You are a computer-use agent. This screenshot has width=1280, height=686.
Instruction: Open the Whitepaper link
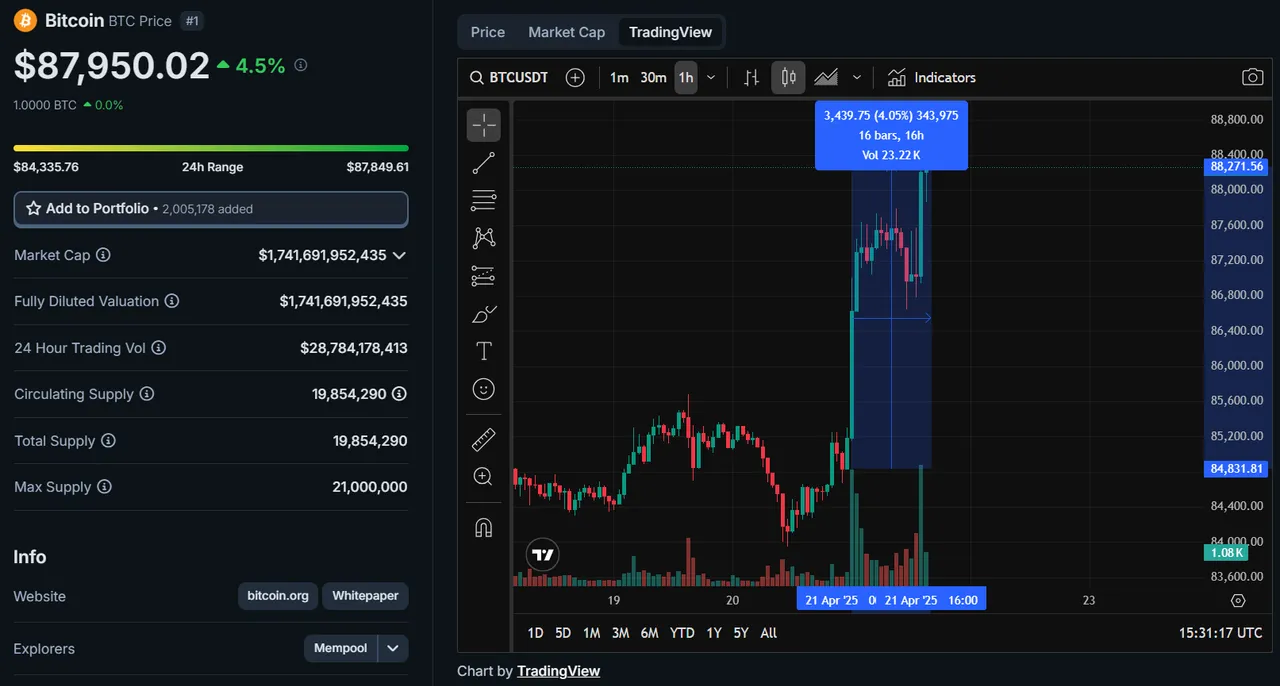365,596
